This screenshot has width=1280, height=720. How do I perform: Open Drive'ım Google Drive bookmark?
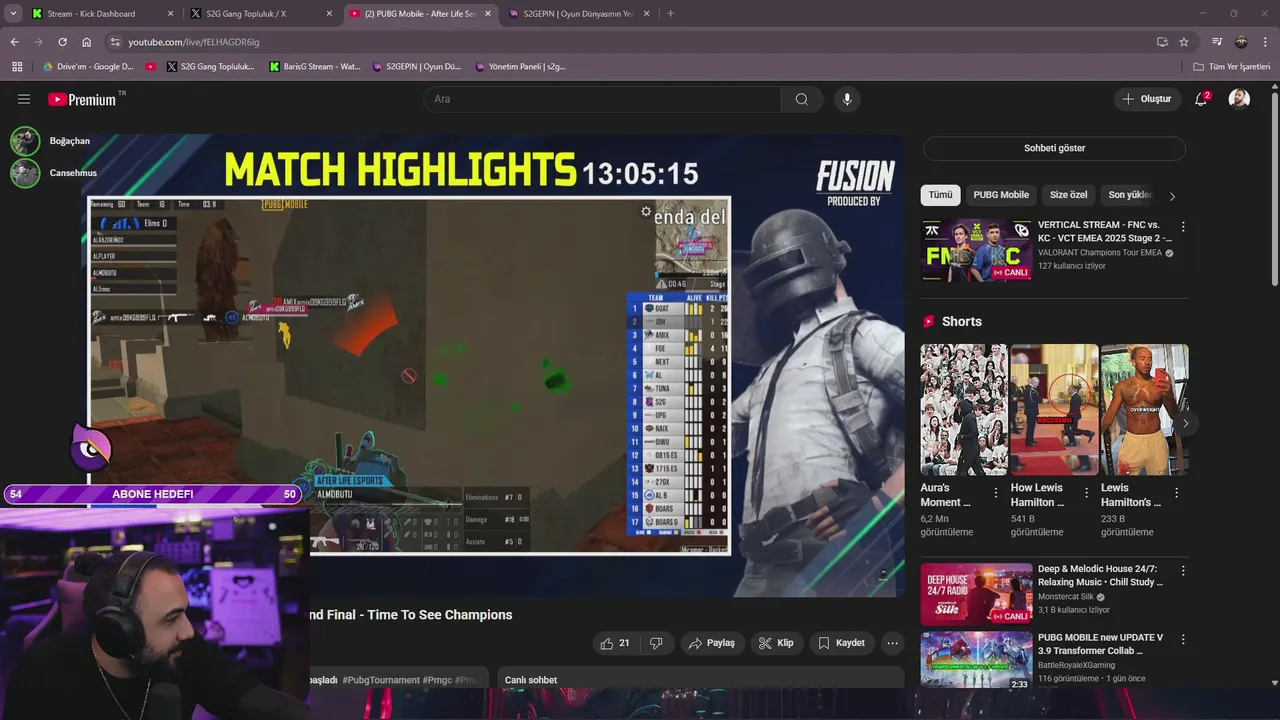(x=88, y=67)
